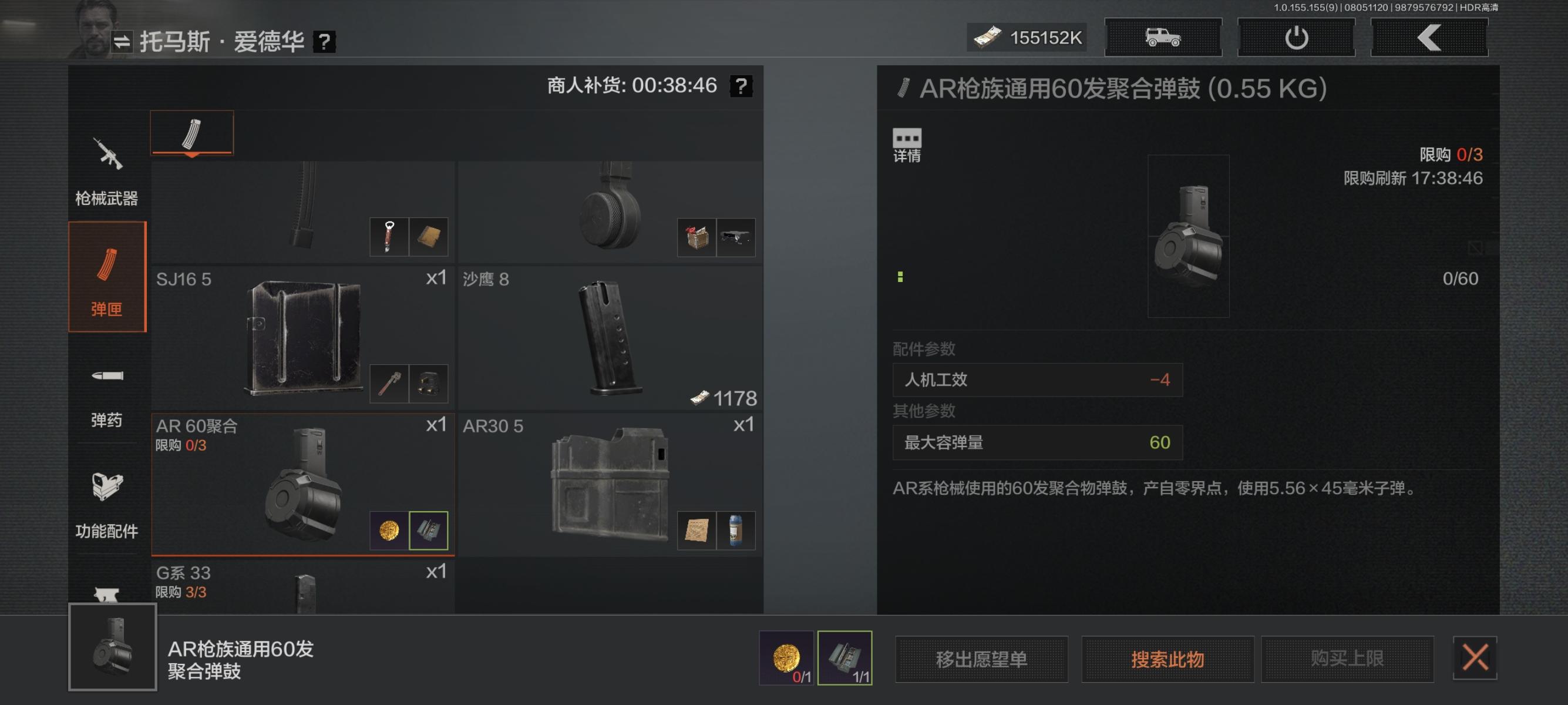Viewport: 1568px width, 705px height.
Task: Click the power icon button
Action: [x=1296, y=38]
